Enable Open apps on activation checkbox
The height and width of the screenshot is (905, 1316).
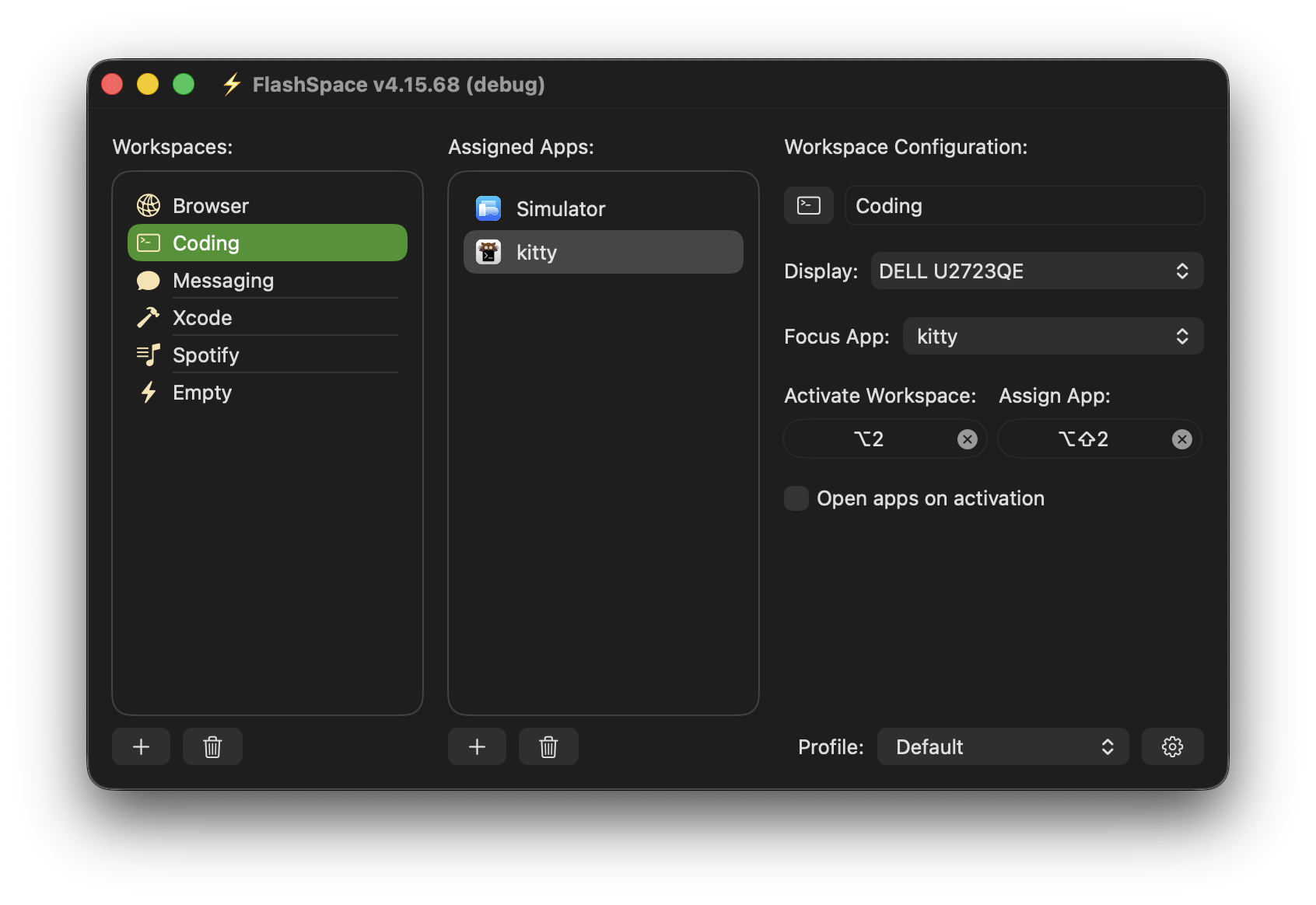[x=796, y=498]
